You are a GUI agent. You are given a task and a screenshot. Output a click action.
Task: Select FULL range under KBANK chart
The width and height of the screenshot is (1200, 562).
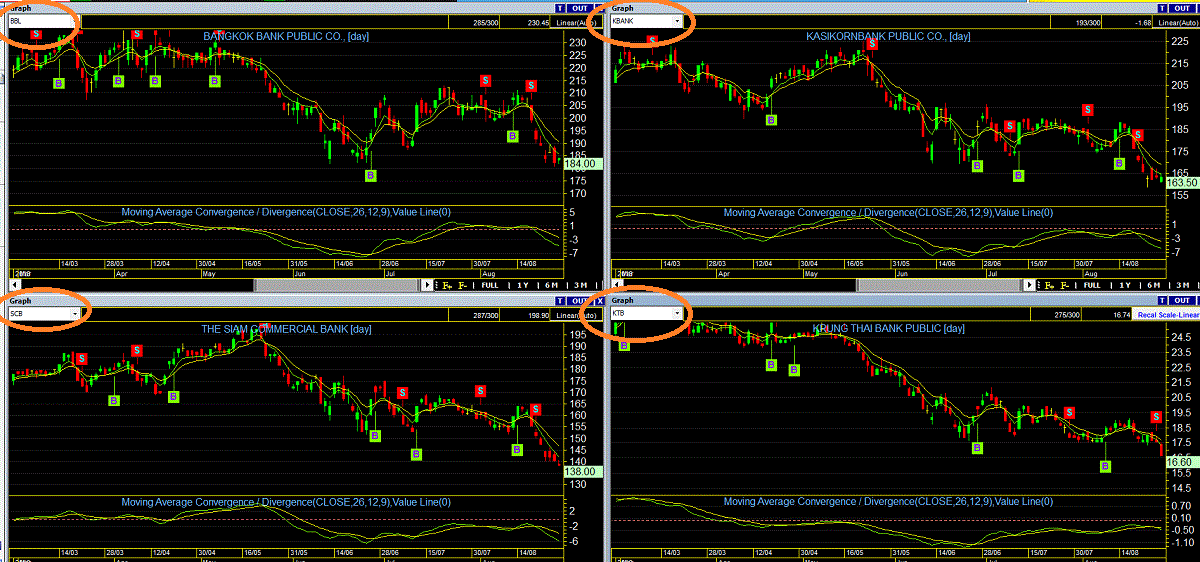(1092, 285)
